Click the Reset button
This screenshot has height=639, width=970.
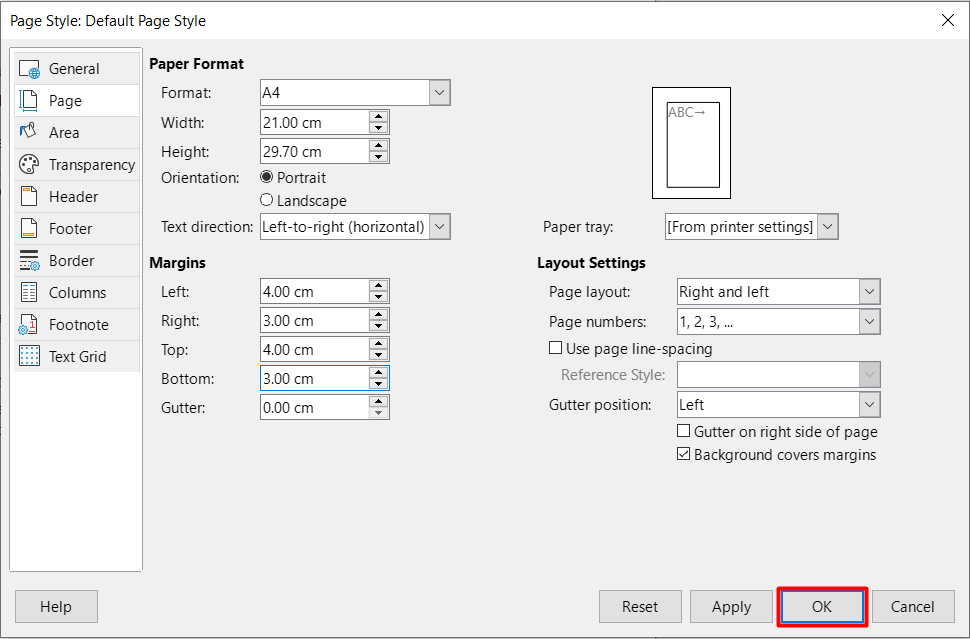(640, 606)
